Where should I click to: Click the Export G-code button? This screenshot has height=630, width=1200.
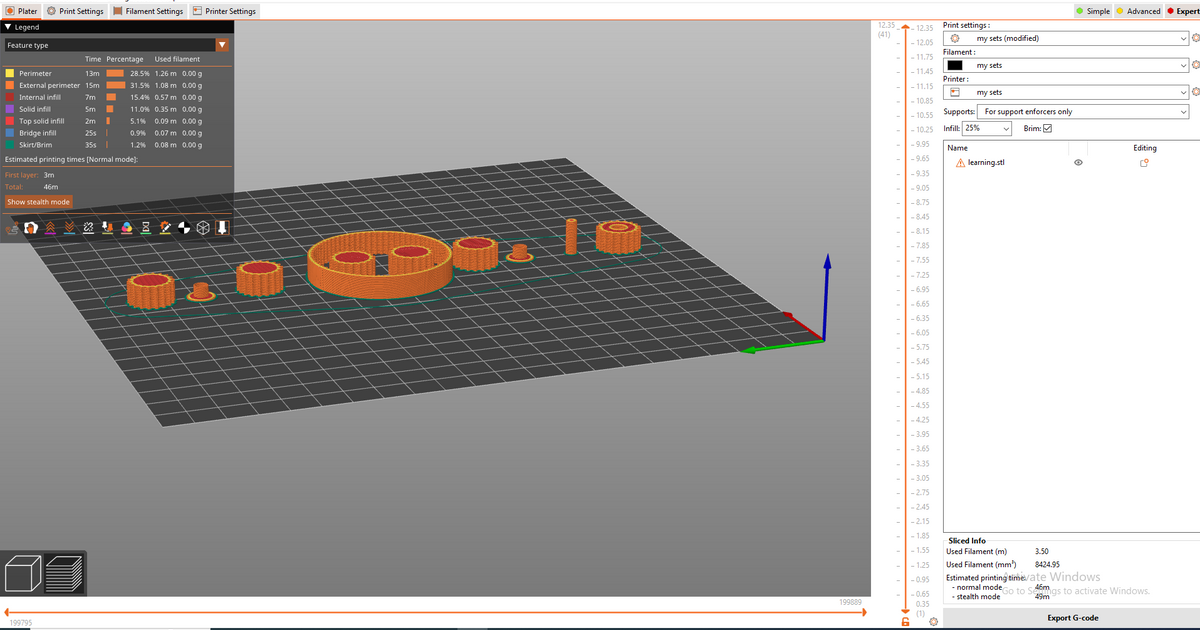(1072, 618)
